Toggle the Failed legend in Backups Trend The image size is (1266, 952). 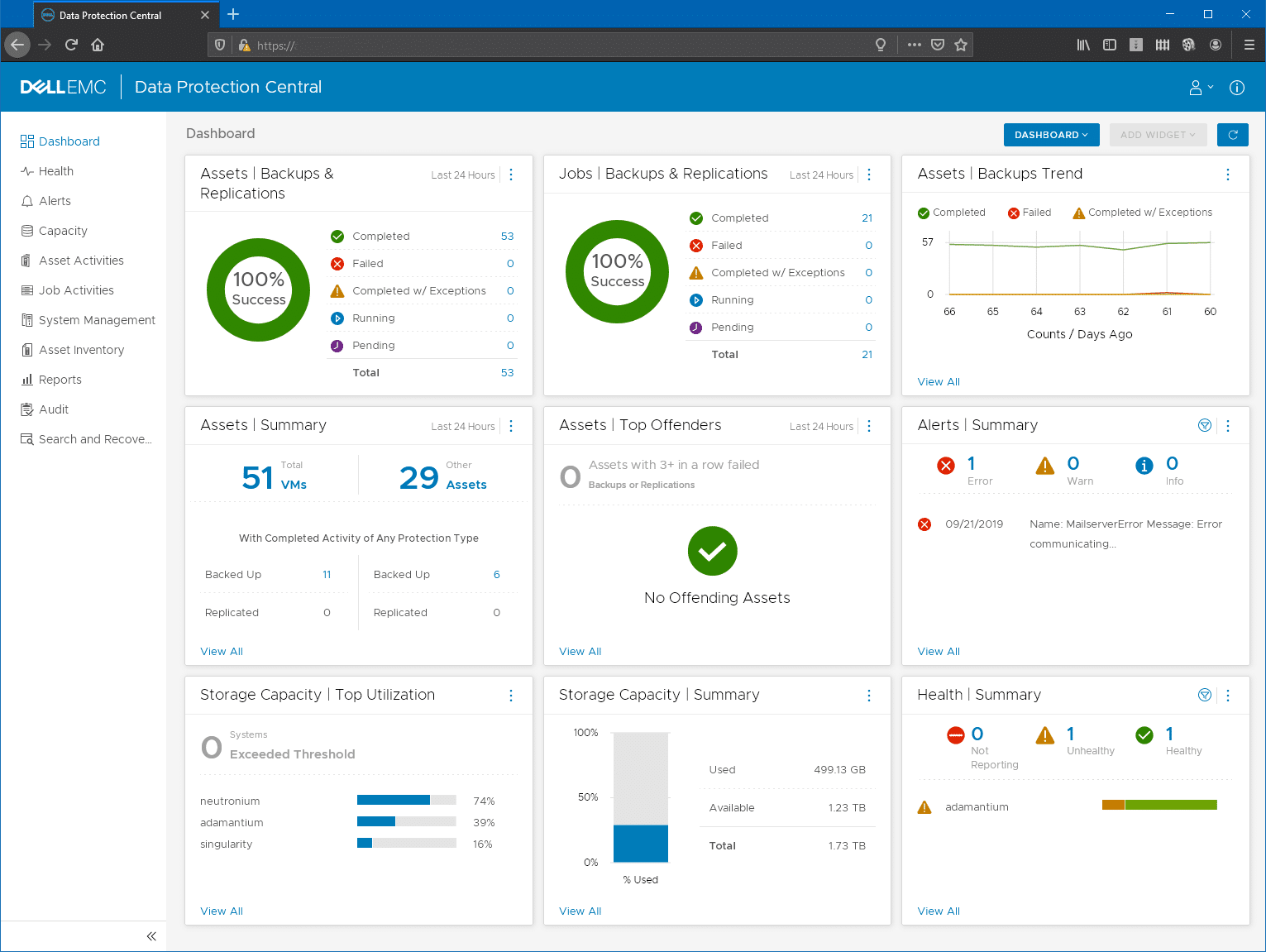click(x=1030, y=213)
